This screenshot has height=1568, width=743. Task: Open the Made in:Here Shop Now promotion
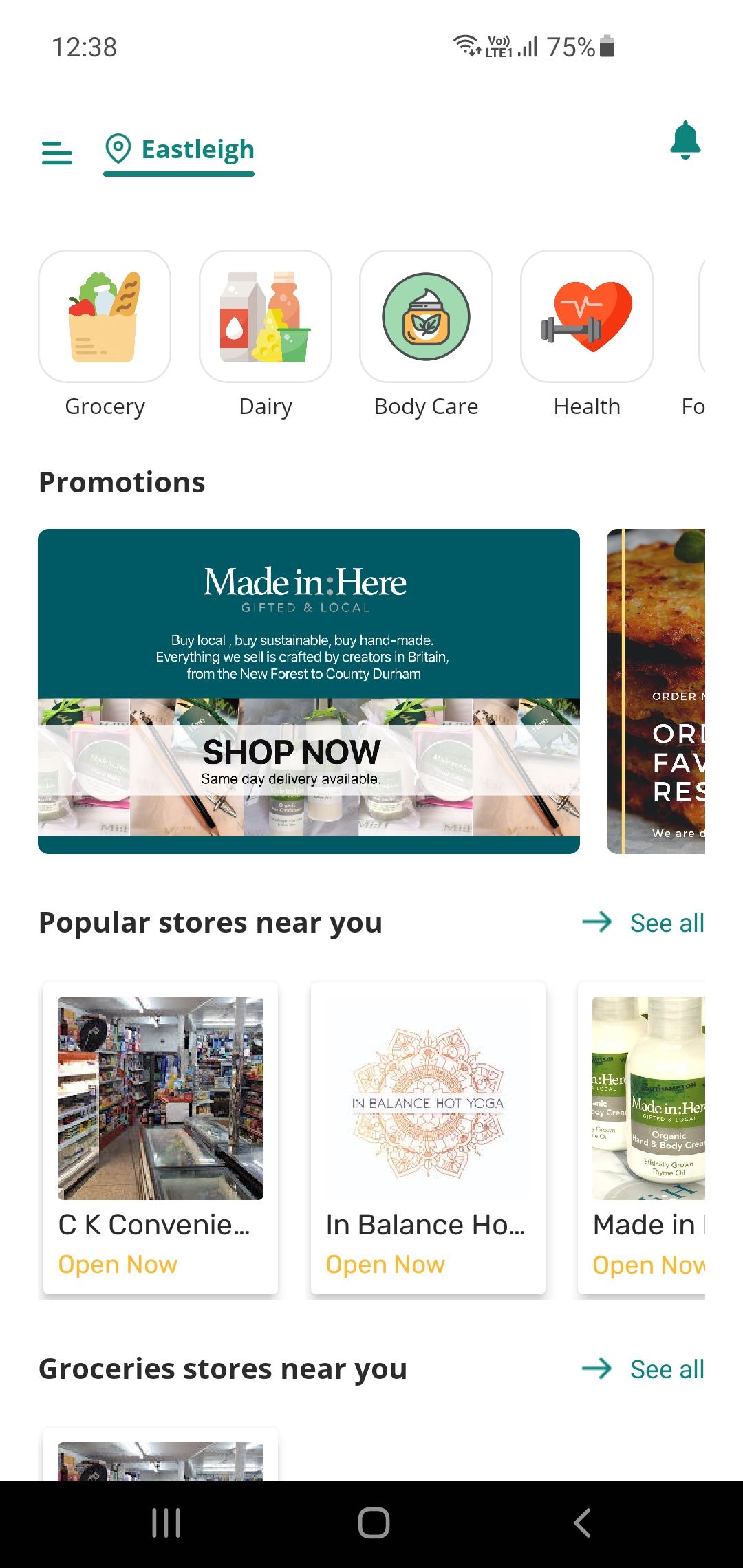pyautogui.click(x=309, y=691)
